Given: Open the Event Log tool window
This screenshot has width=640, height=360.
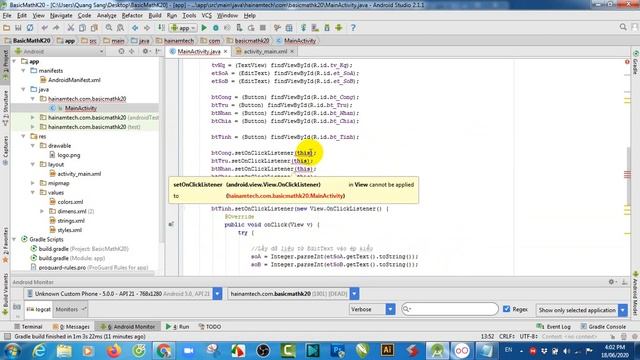Looking at the screenshot, I should pos(554,327).
